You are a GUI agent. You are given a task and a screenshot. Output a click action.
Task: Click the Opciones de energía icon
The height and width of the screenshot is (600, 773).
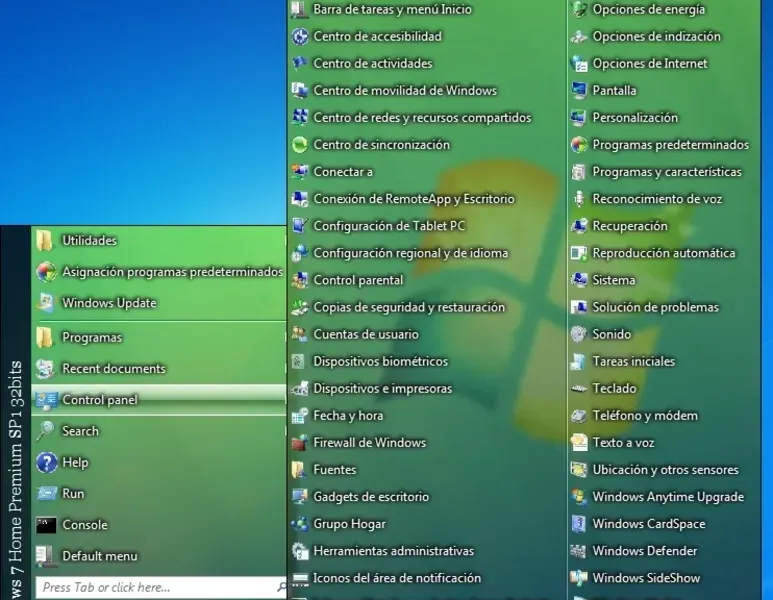point(579,9)
